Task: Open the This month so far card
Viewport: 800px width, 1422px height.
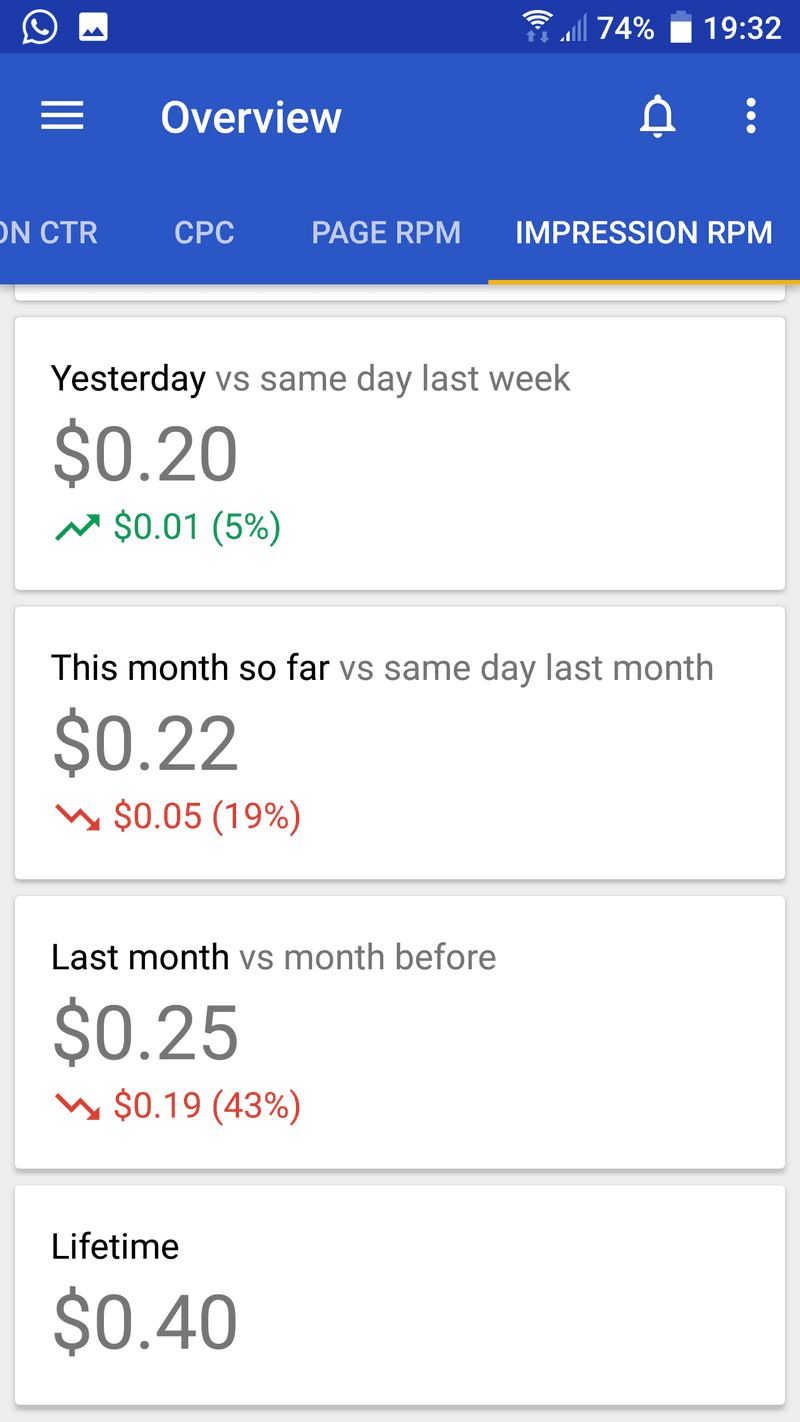Action: (x=400, y=742)
